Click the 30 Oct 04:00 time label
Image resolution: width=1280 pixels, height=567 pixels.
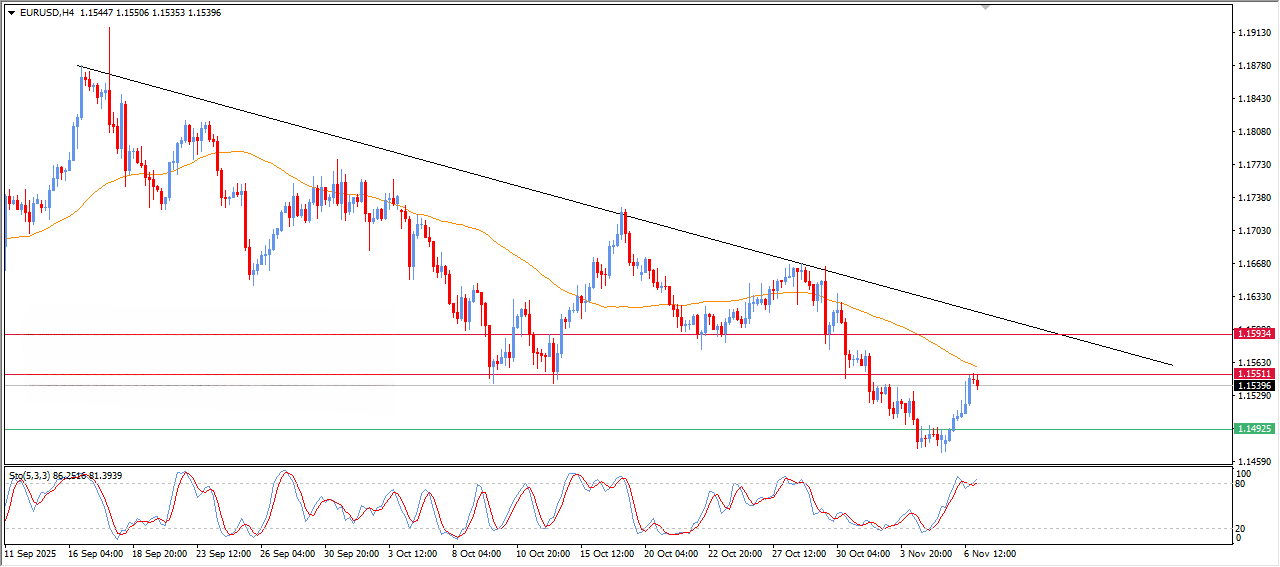[x=861, y=553]
